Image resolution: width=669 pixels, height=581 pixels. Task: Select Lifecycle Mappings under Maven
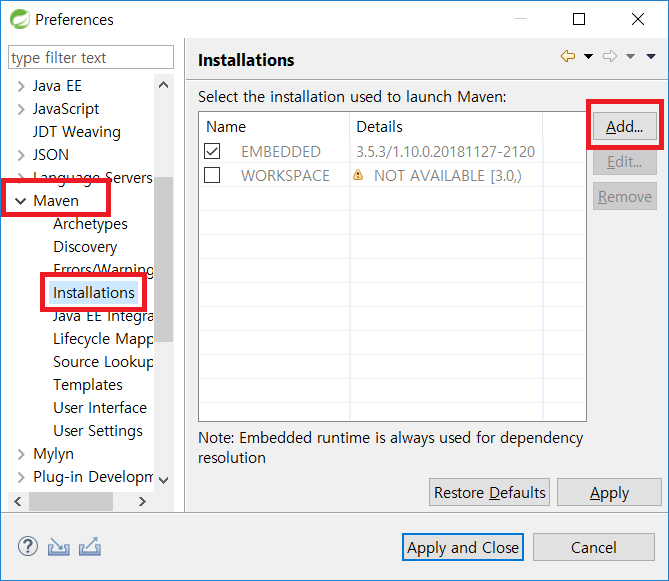(103, 339)
